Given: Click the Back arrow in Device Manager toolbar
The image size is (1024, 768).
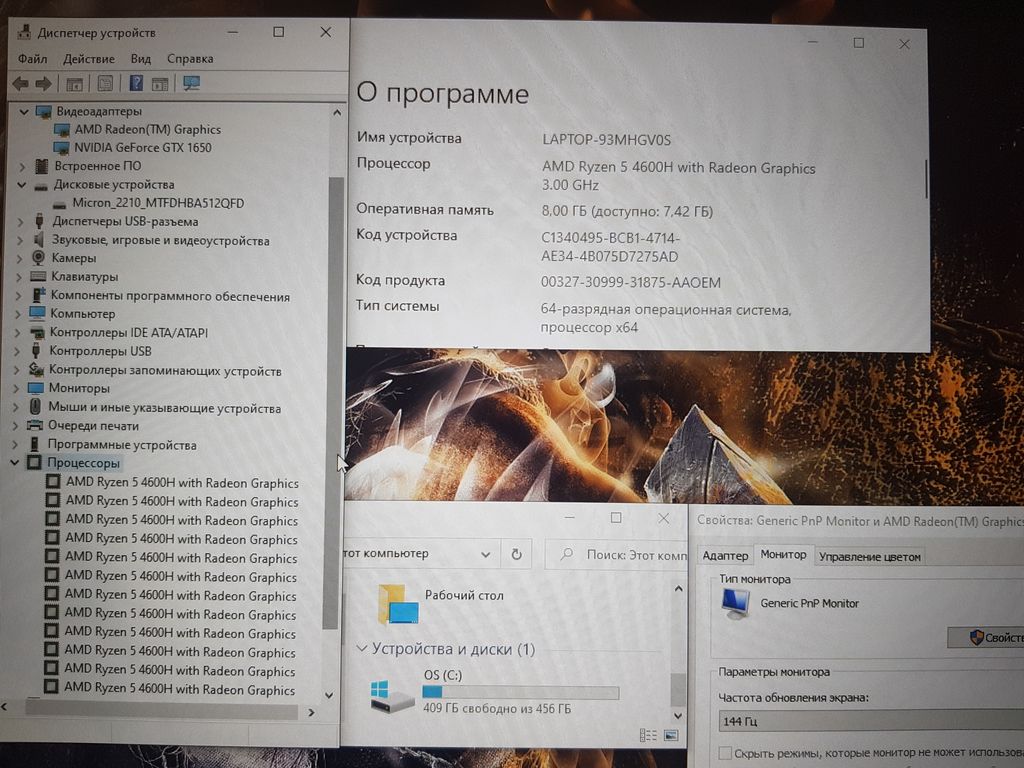Looking at the screenshot, I should coord(20,84).
